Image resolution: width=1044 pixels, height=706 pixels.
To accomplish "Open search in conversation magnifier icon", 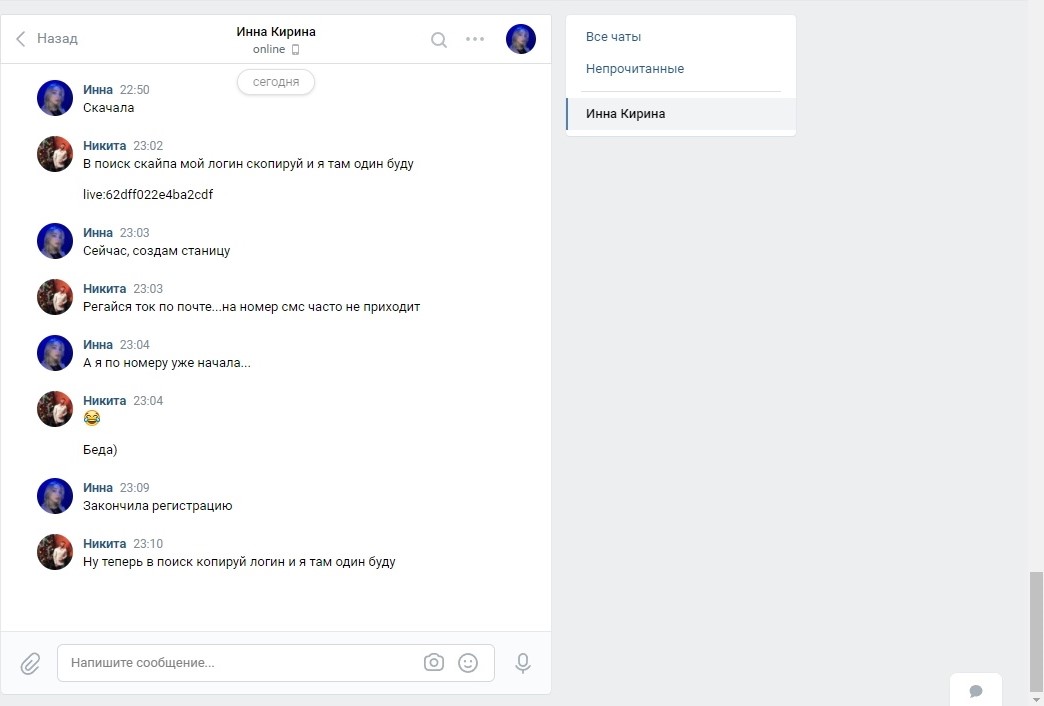I will click(x=439, y=39).
